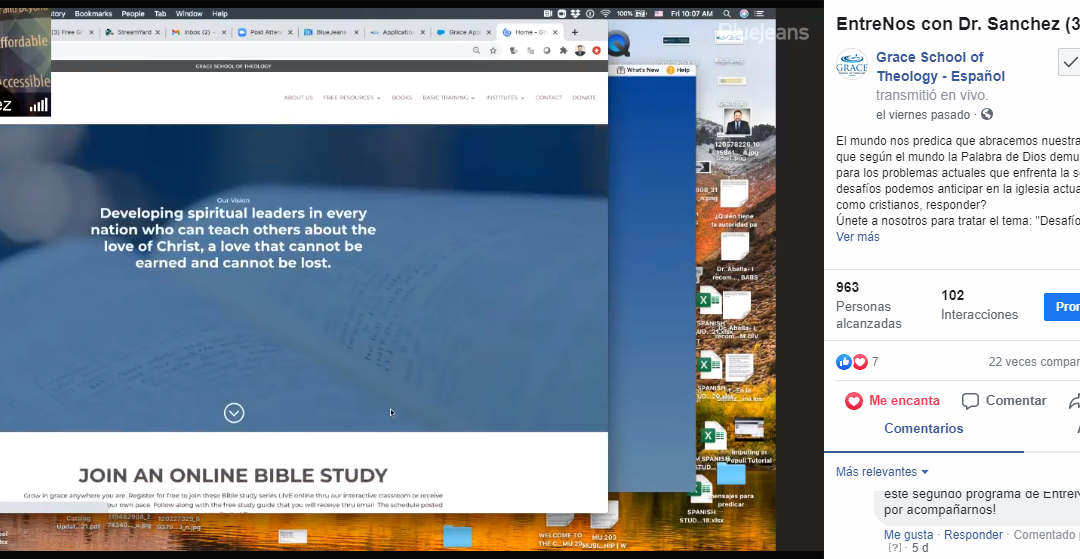The height and width of the screenshot is (559, 1080).
Task: Click the Me gusta link under comment
Action: tap(908, 535)
